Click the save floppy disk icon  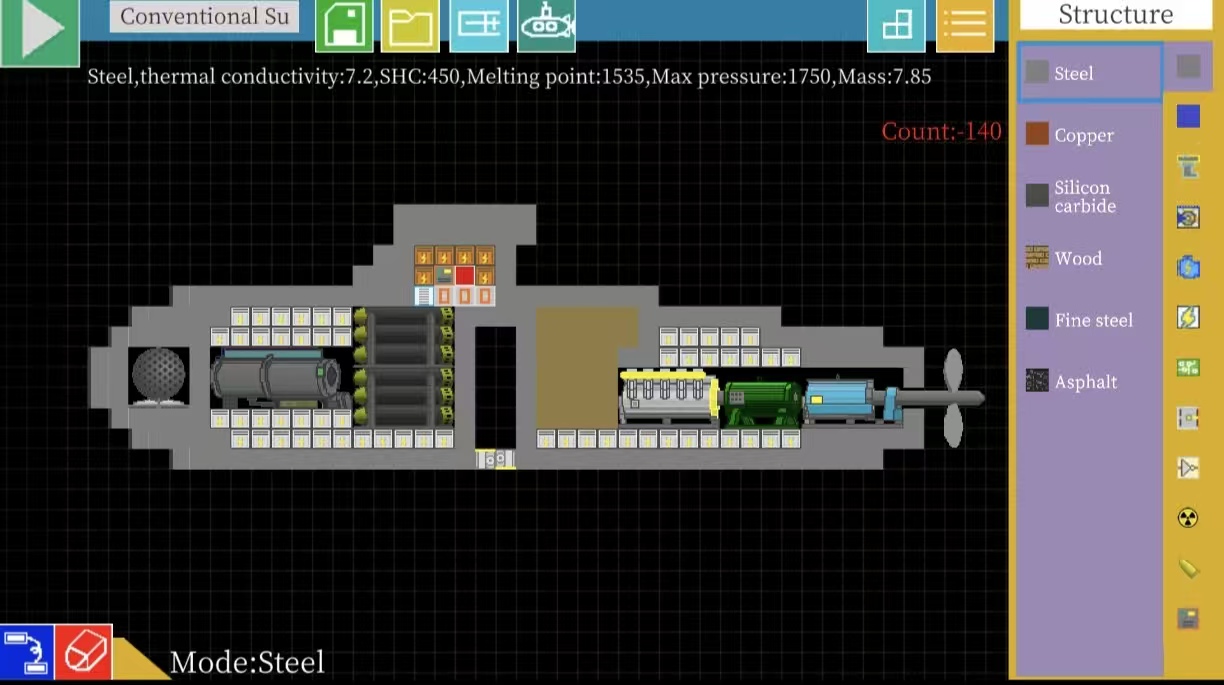[x=344, y=26]
